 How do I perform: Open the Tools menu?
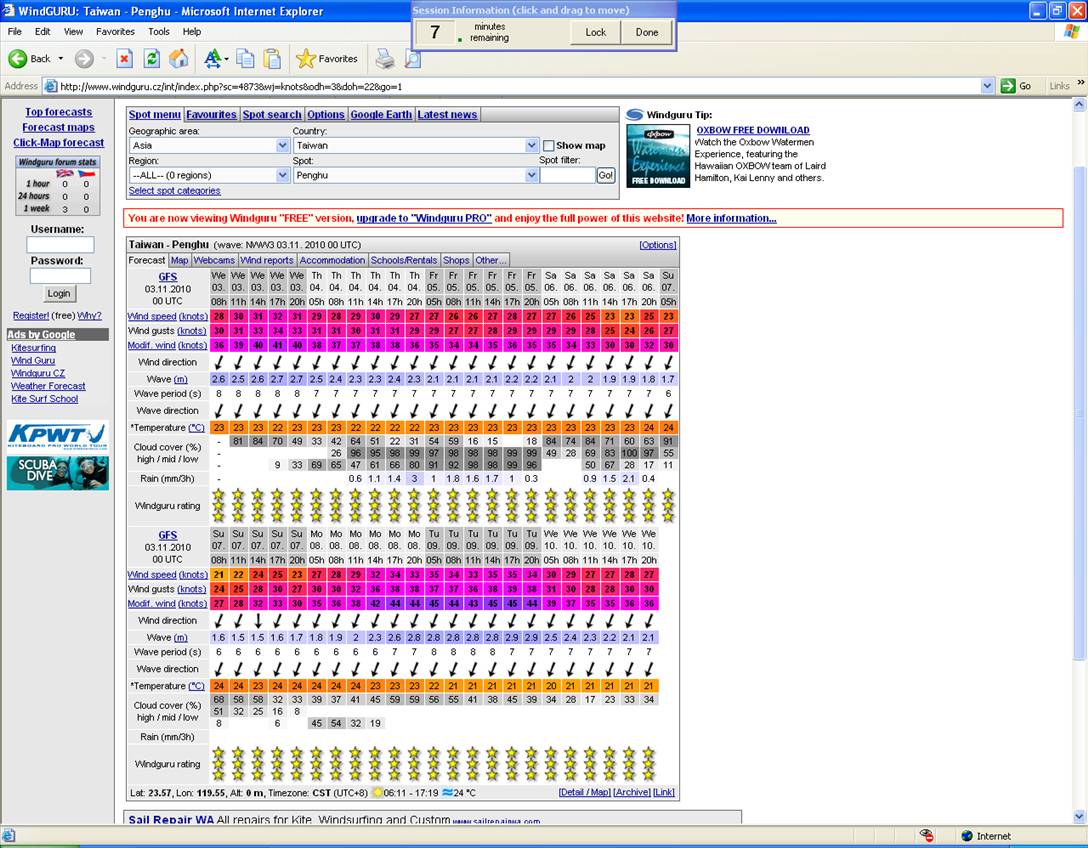(x=159, y=31)
